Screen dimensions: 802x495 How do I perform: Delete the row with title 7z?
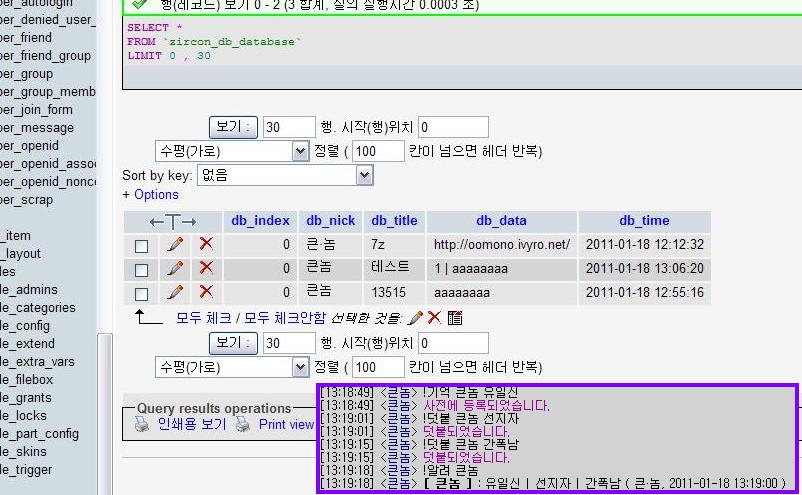(206, 244)
